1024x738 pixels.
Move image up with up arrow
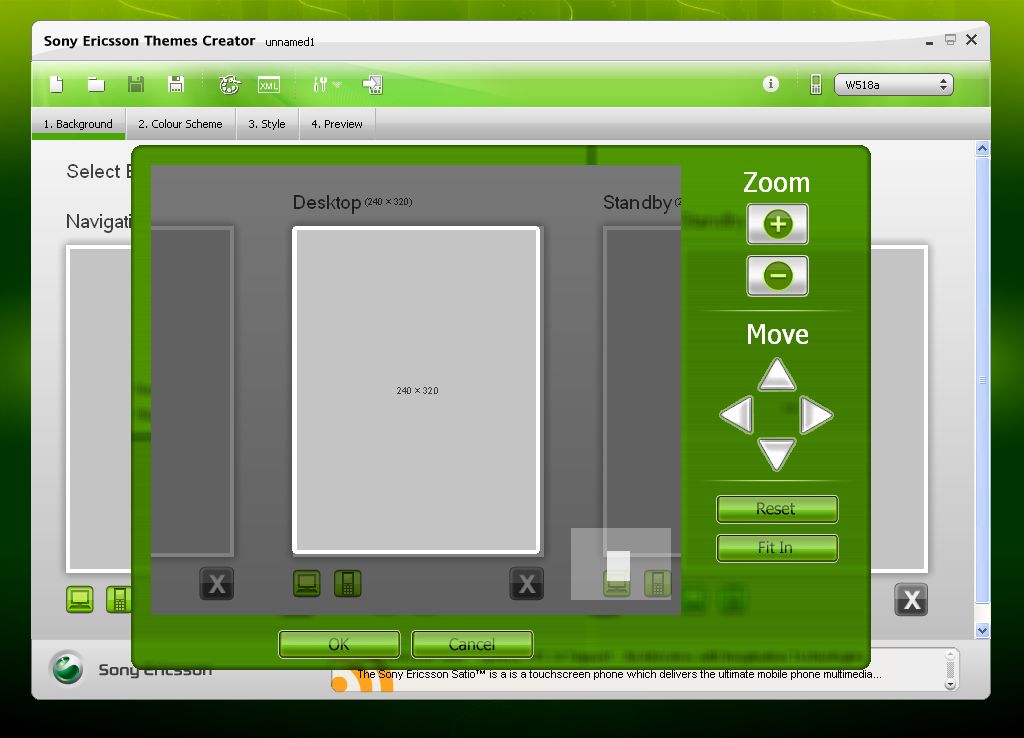(x=776, y=375)
